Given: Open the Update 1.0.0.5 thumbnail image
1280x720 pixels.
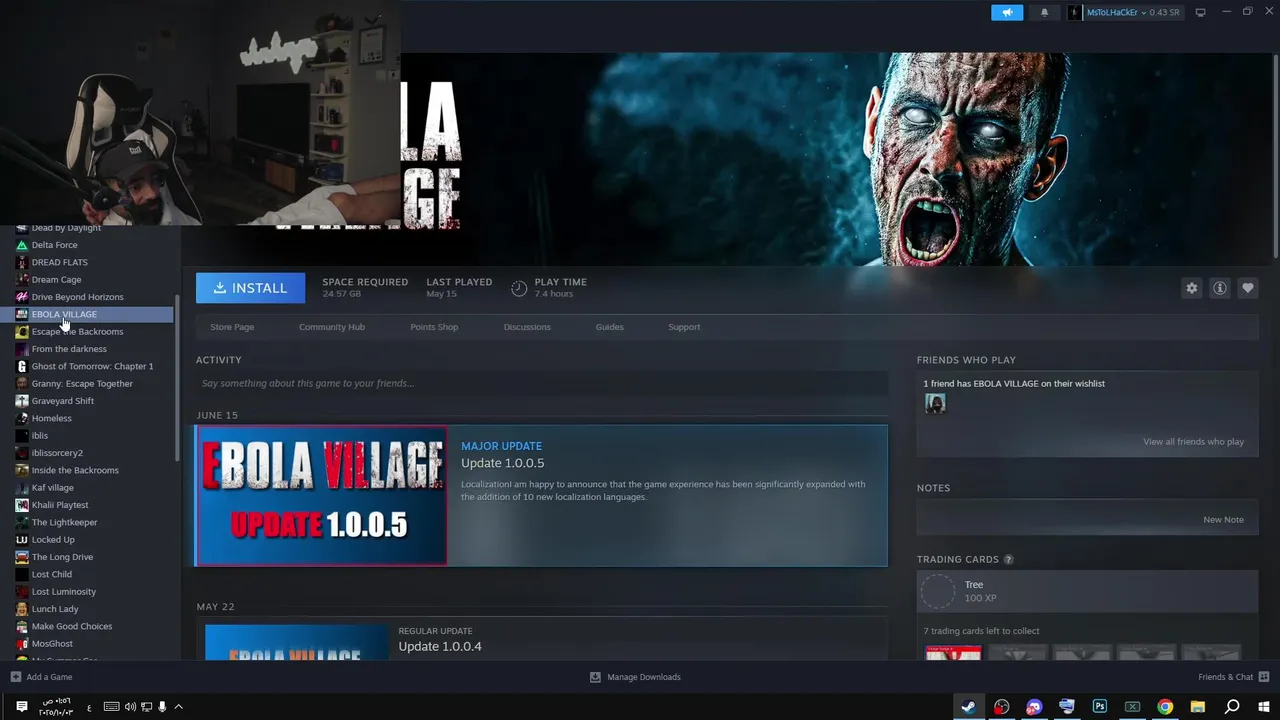Looking at the screenshot, I should click(x=322, y=496).
